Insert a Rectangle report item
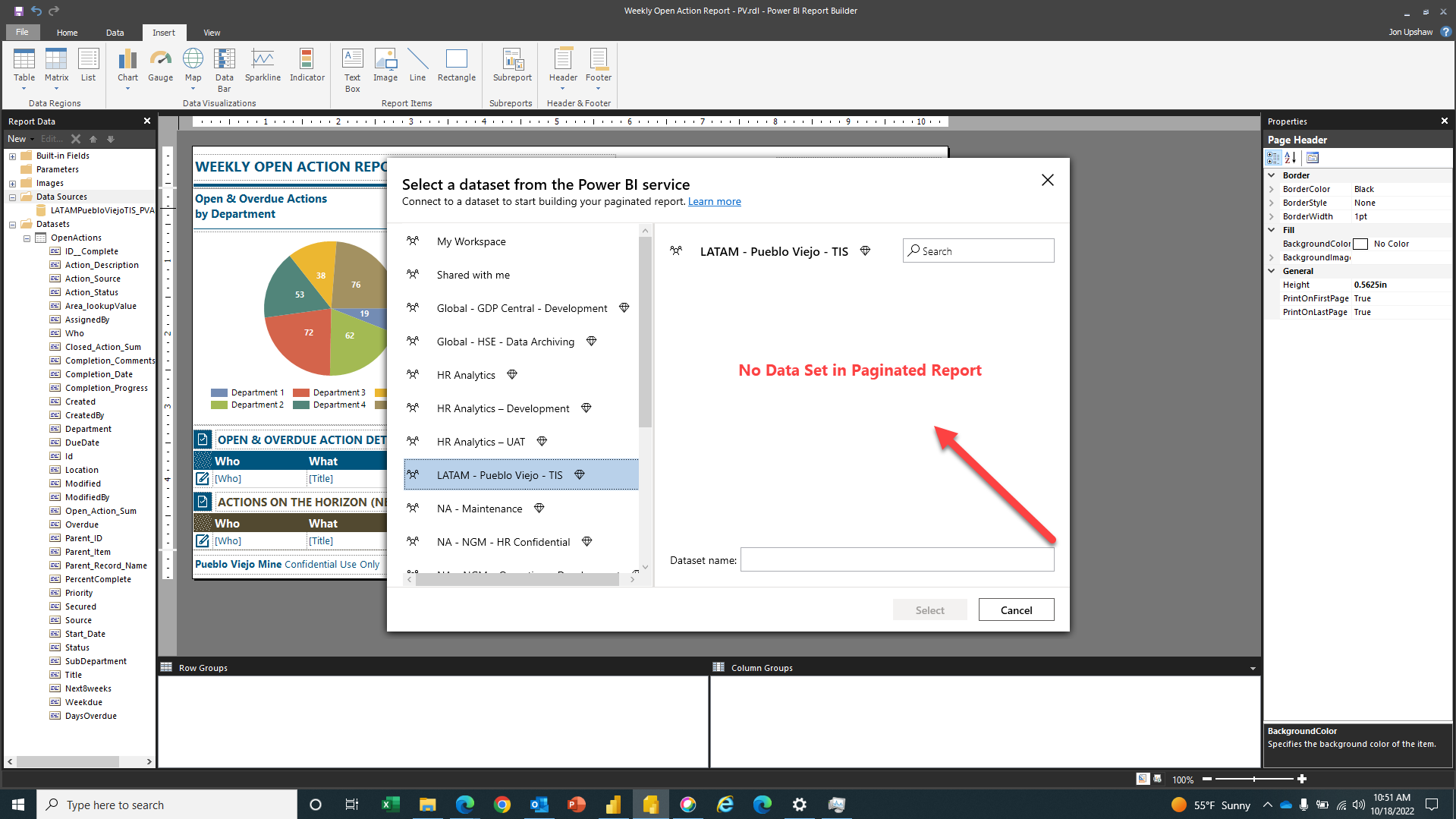This screenshot has width=1456, height=819. tap(457, 65)
